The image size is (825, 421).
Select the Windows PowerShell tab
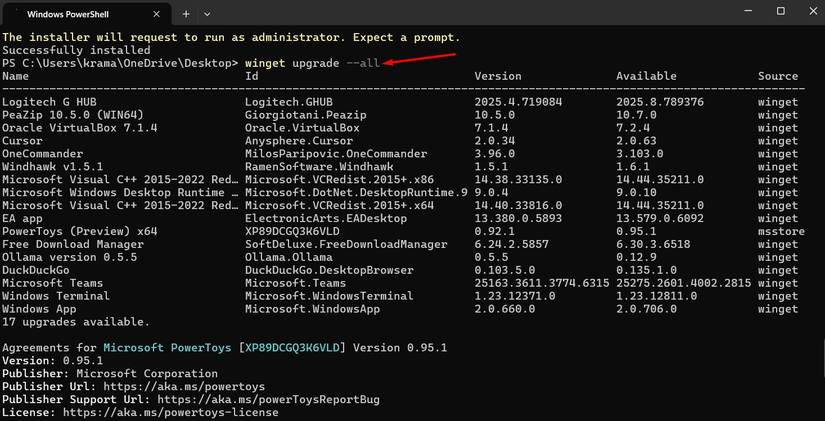pos(73,14)
